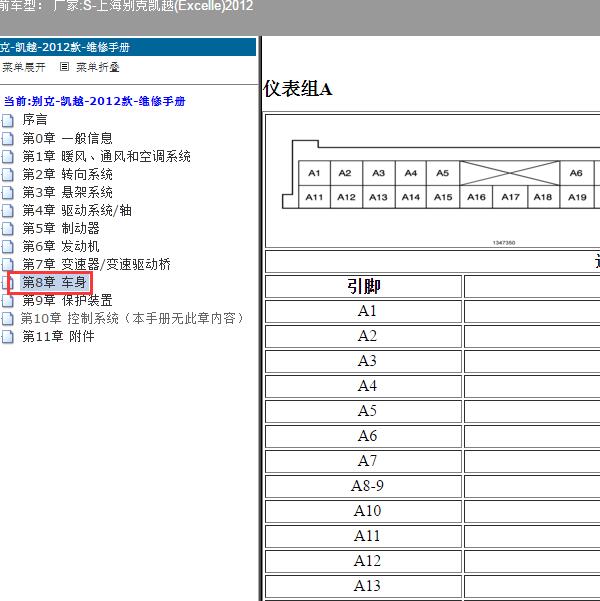Select the A3 table row cell
The image size is (600, 601).
(363, 361)
